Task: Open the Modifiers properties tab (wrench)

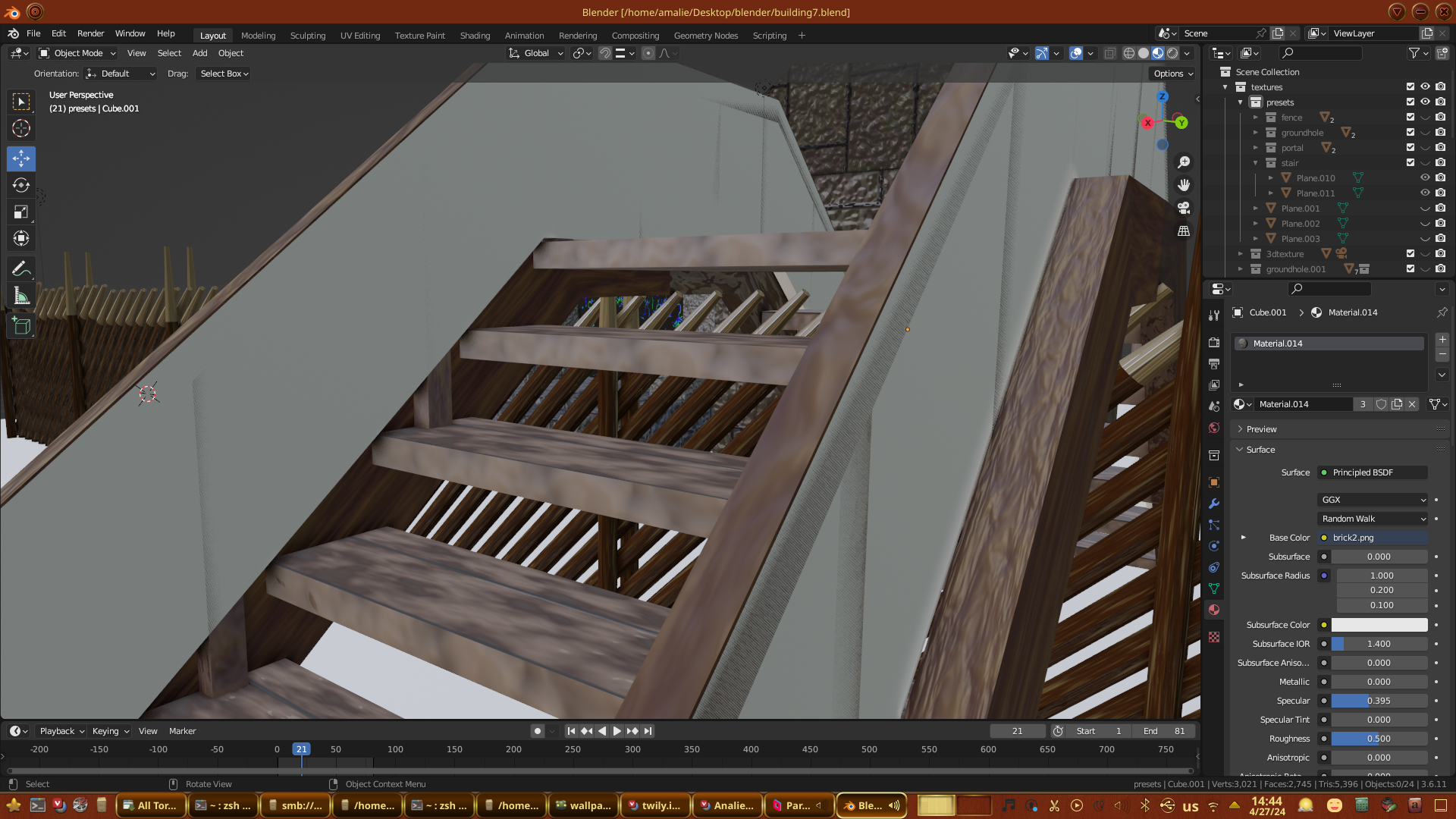Action: coord(1214,504)
